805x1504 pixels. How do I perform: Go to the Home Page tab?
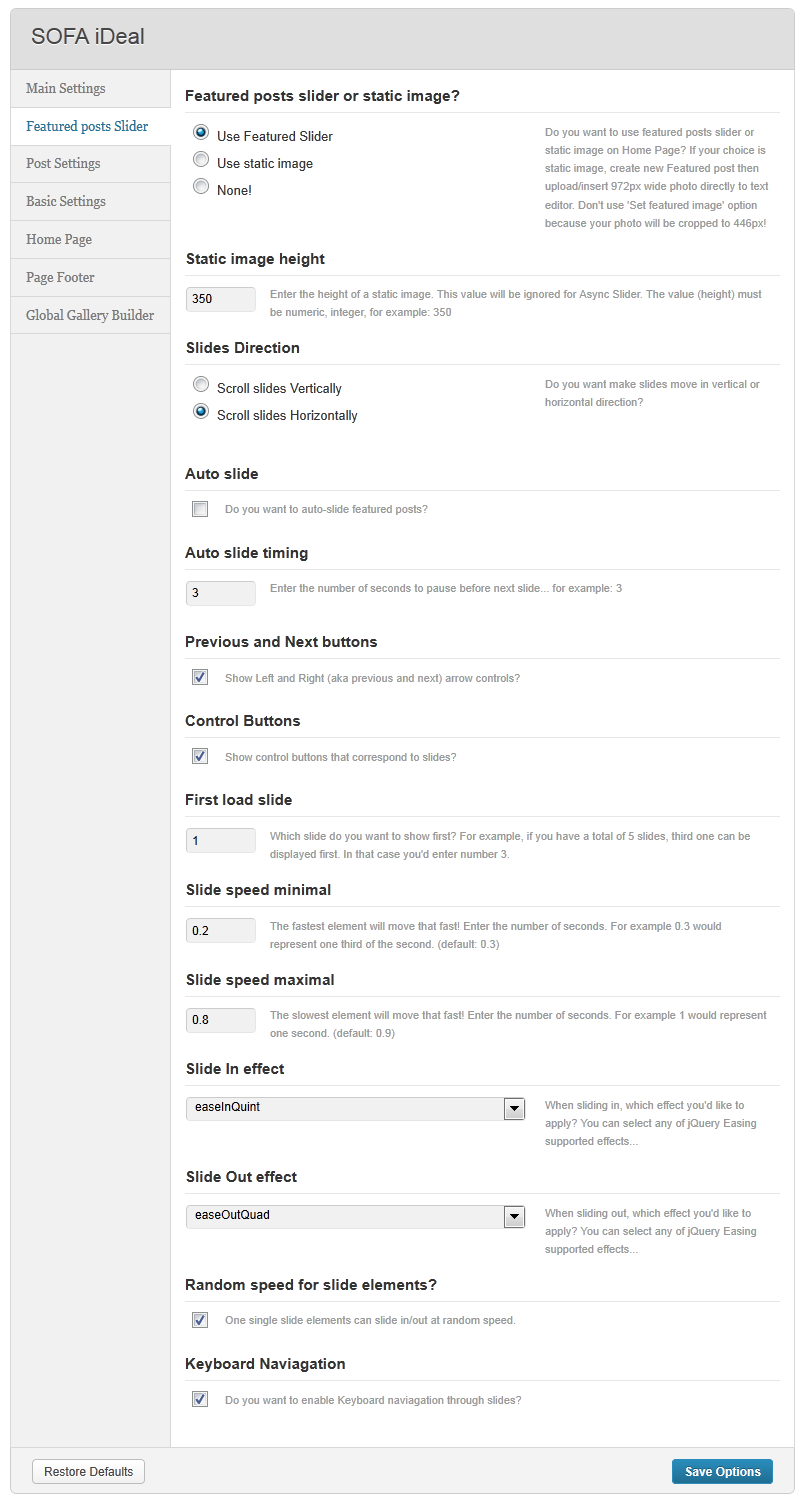[x=91, y=240]
